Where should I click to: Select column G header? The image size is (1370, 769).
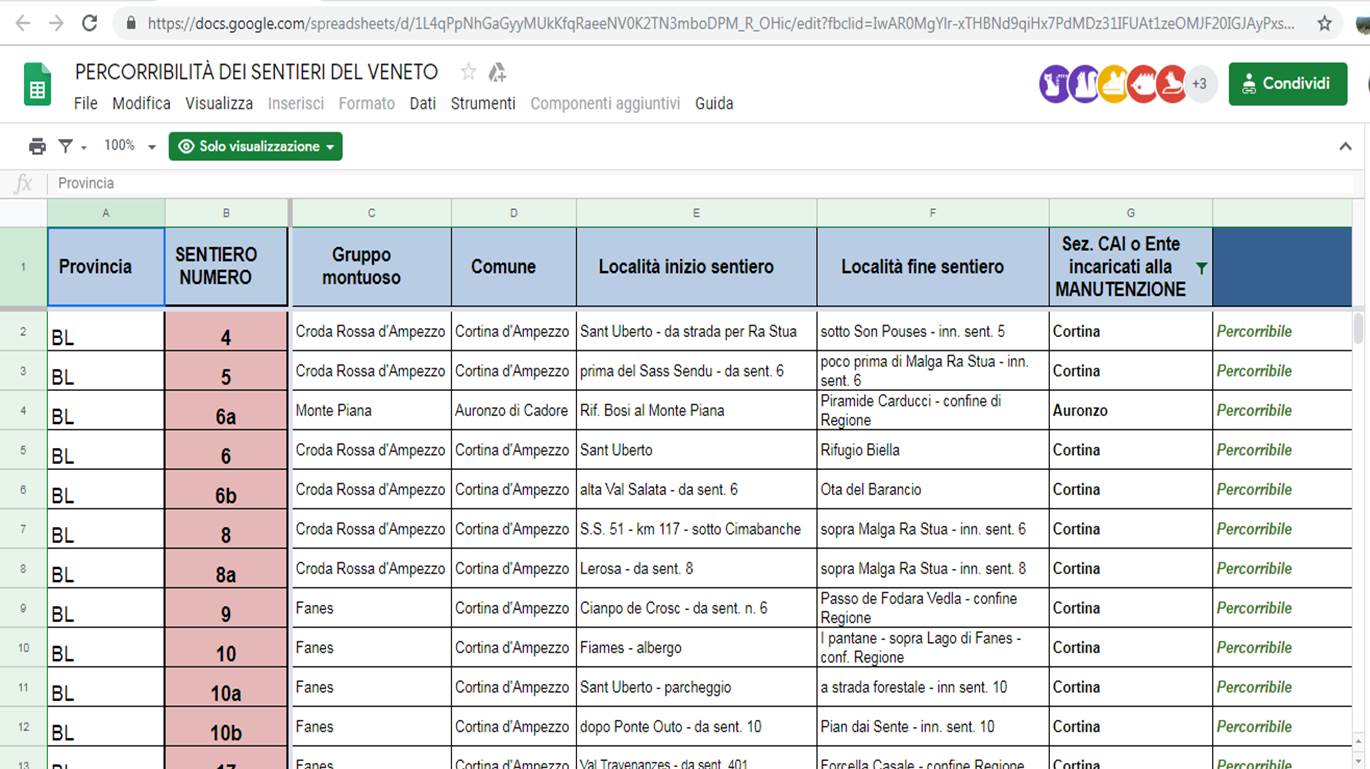[x=1131, y=212]
